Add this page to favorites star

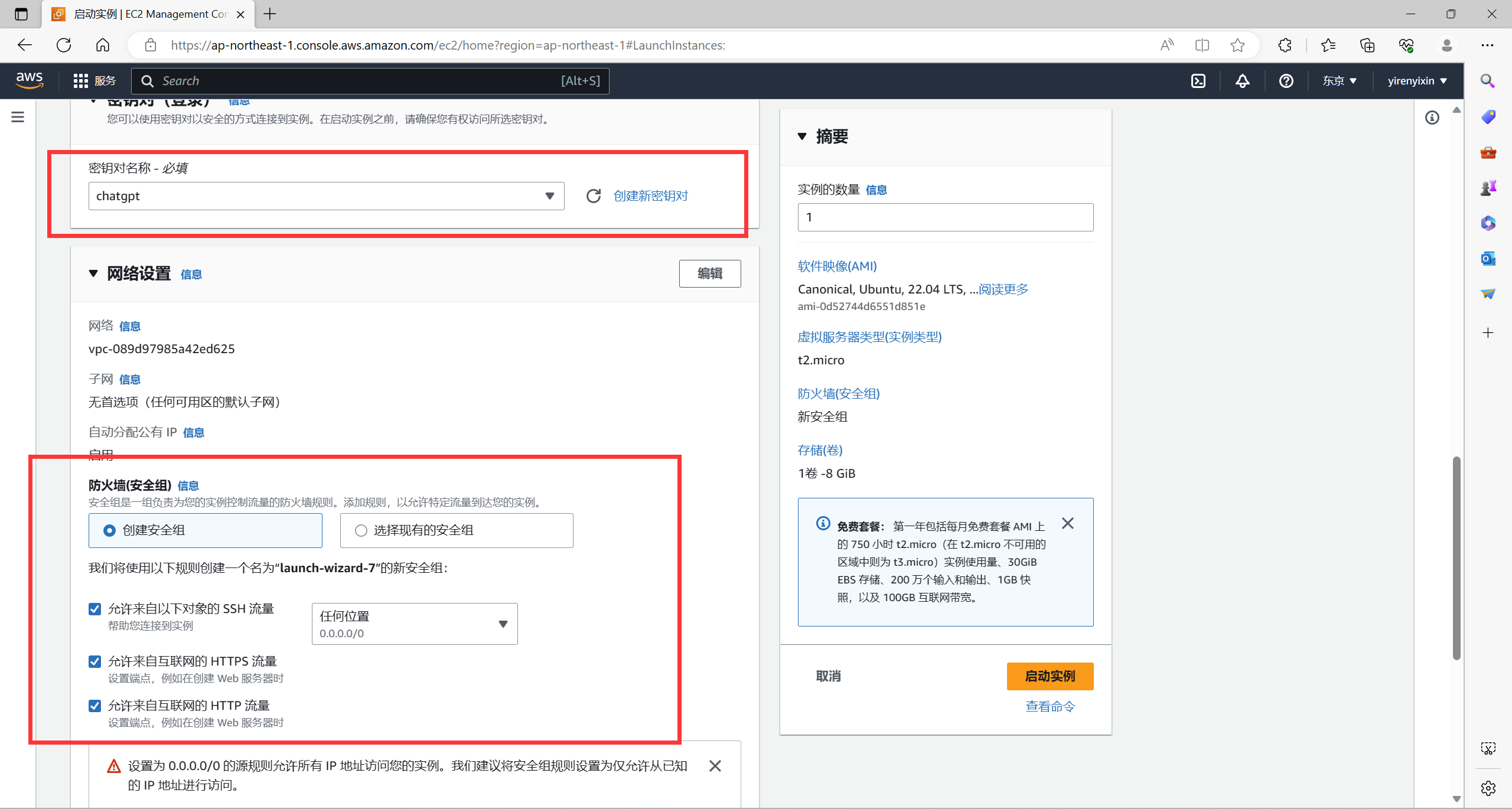click(1238, 45)
